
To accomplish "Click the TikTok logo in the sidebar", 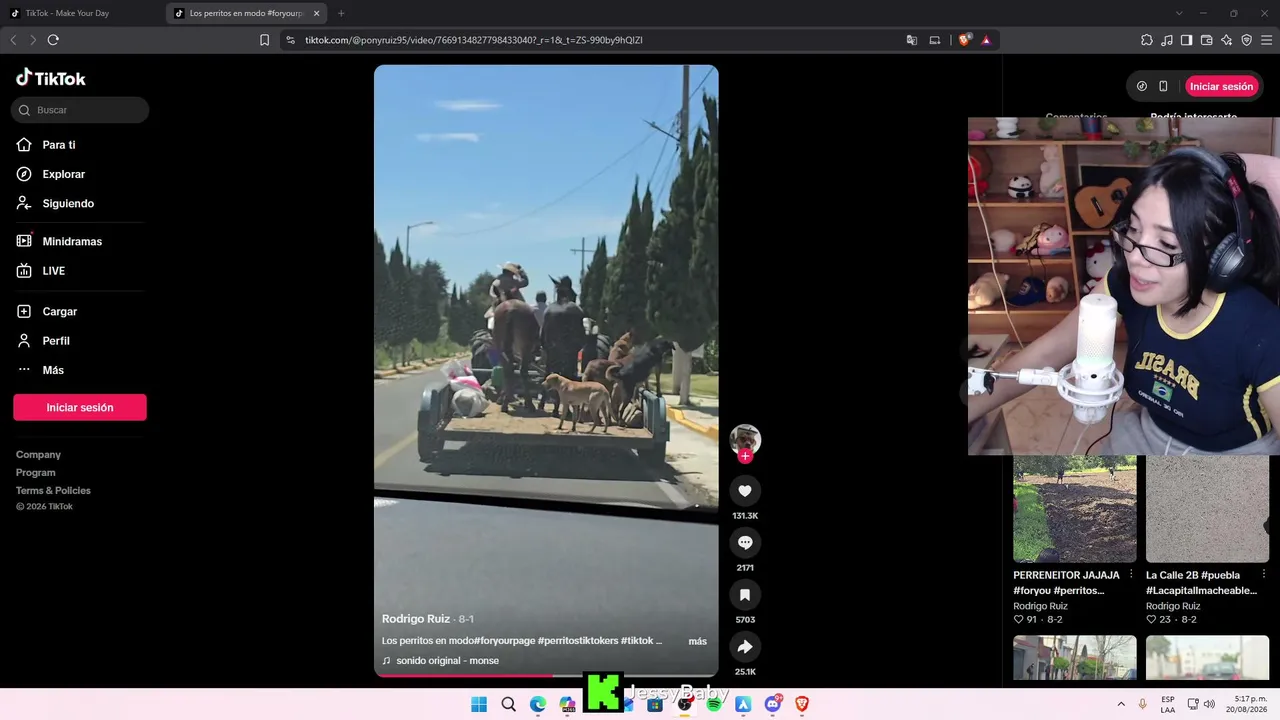I will pyautogui.click(x=51, y=78).
